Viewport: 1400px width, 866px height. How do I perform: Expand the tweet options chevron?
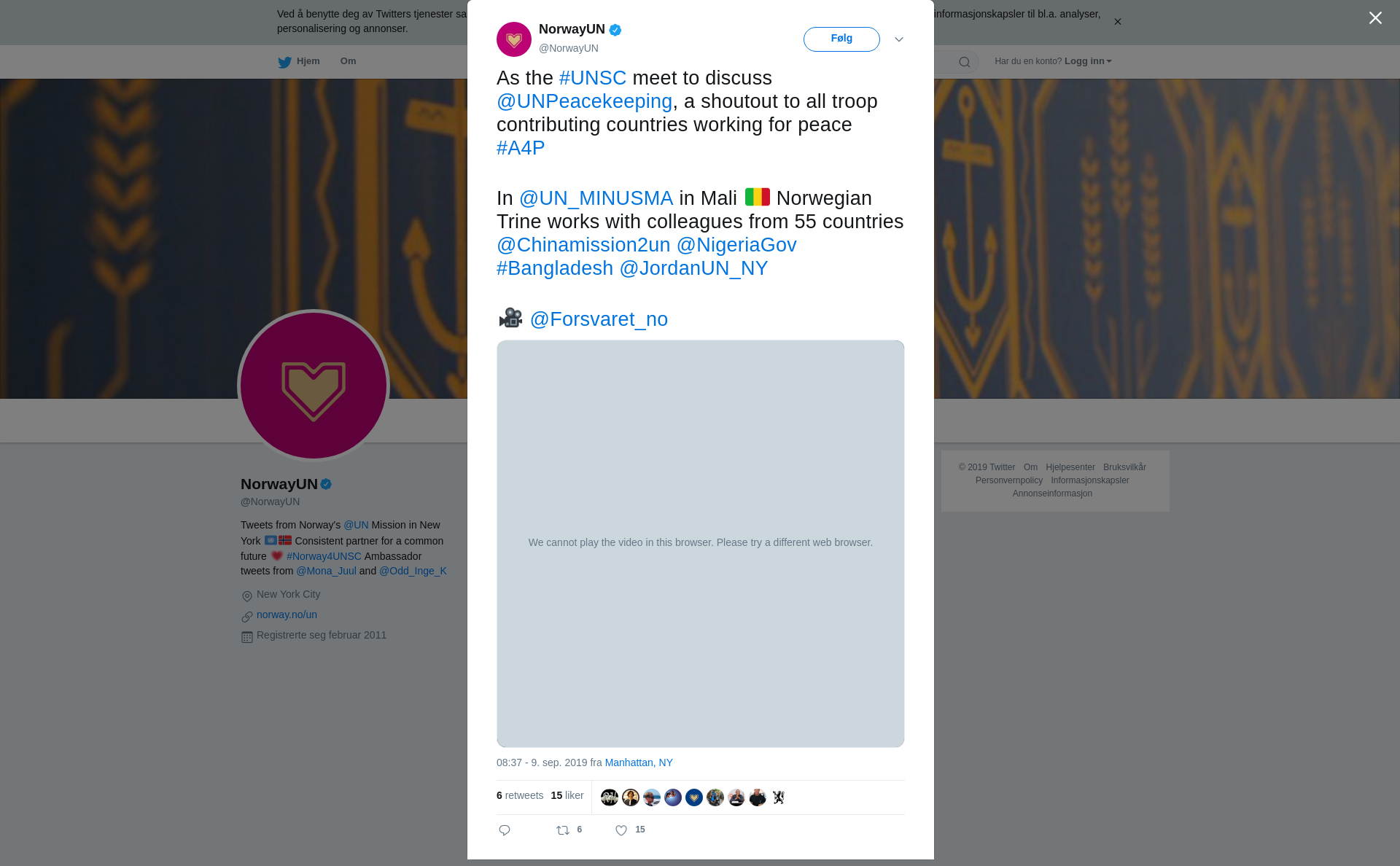tap(899, 39)
